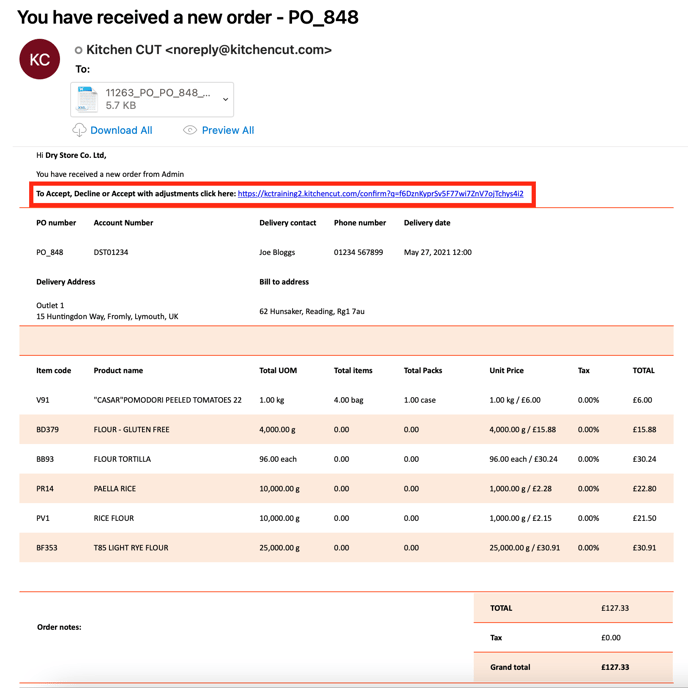Click the Tax £0.00 summary value

coord(611,638)
